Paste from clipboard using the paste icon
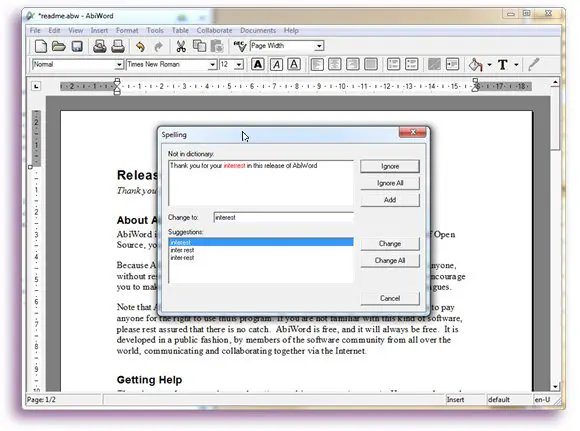Image resolution: width=580 pixels, height=431 pixels. pyautogui.click(x=217, y=46)
